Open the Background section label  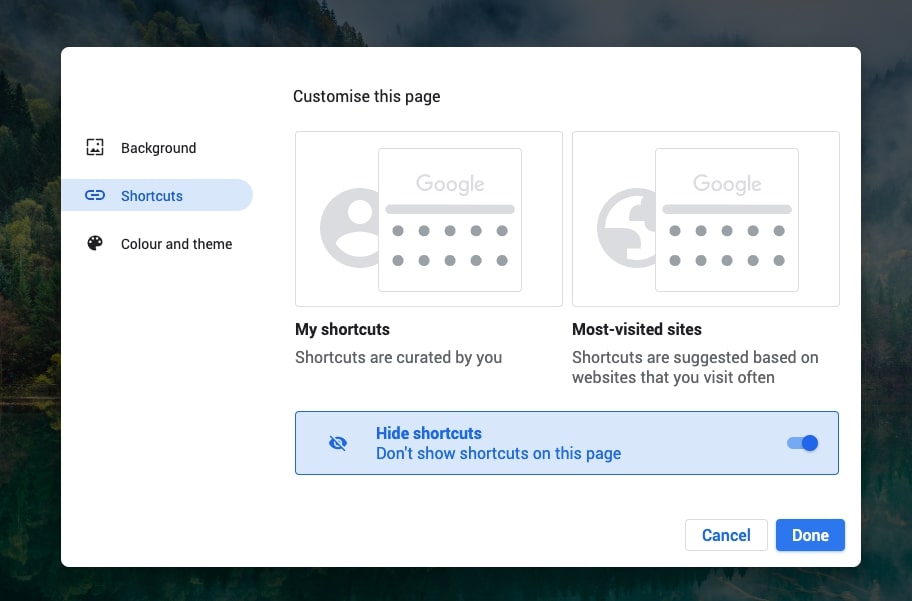[x=158, y=148]
